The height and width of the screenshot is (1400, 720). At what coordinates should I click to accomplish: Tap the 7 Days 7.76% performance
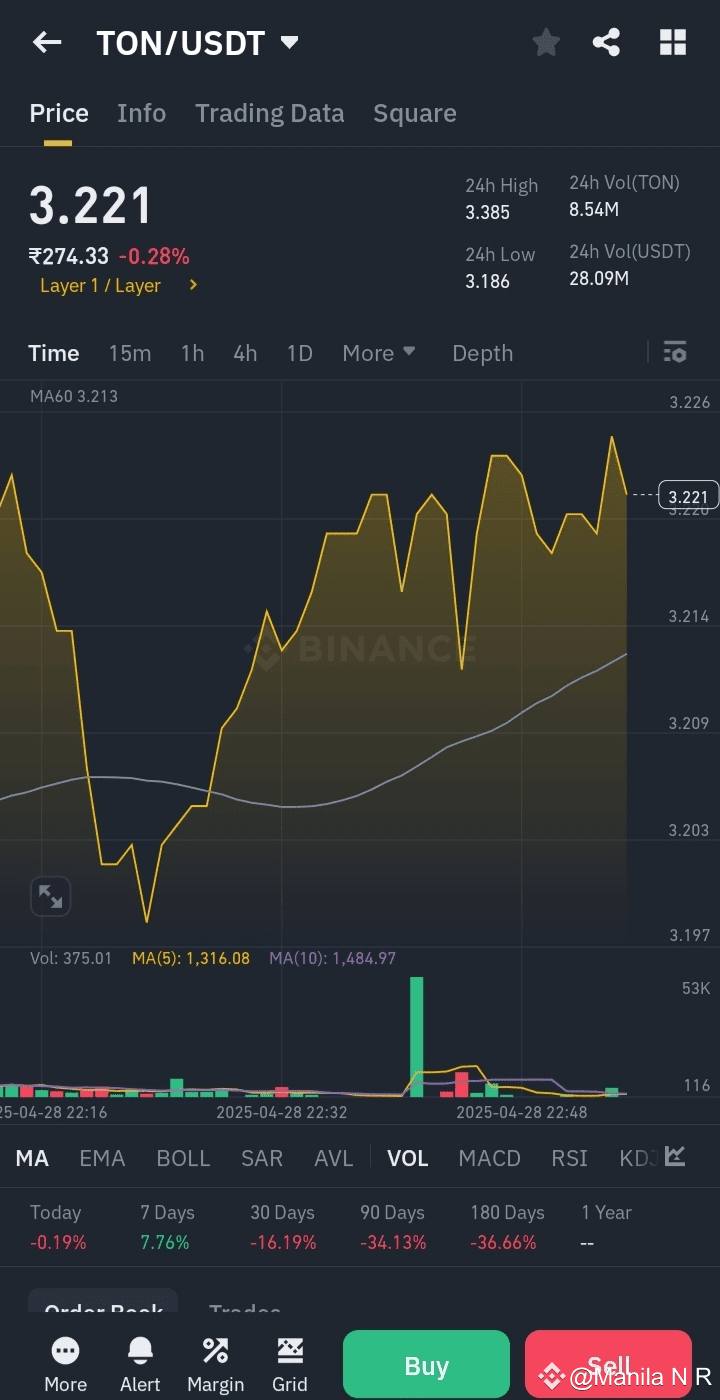click(x=167, y=1227)
